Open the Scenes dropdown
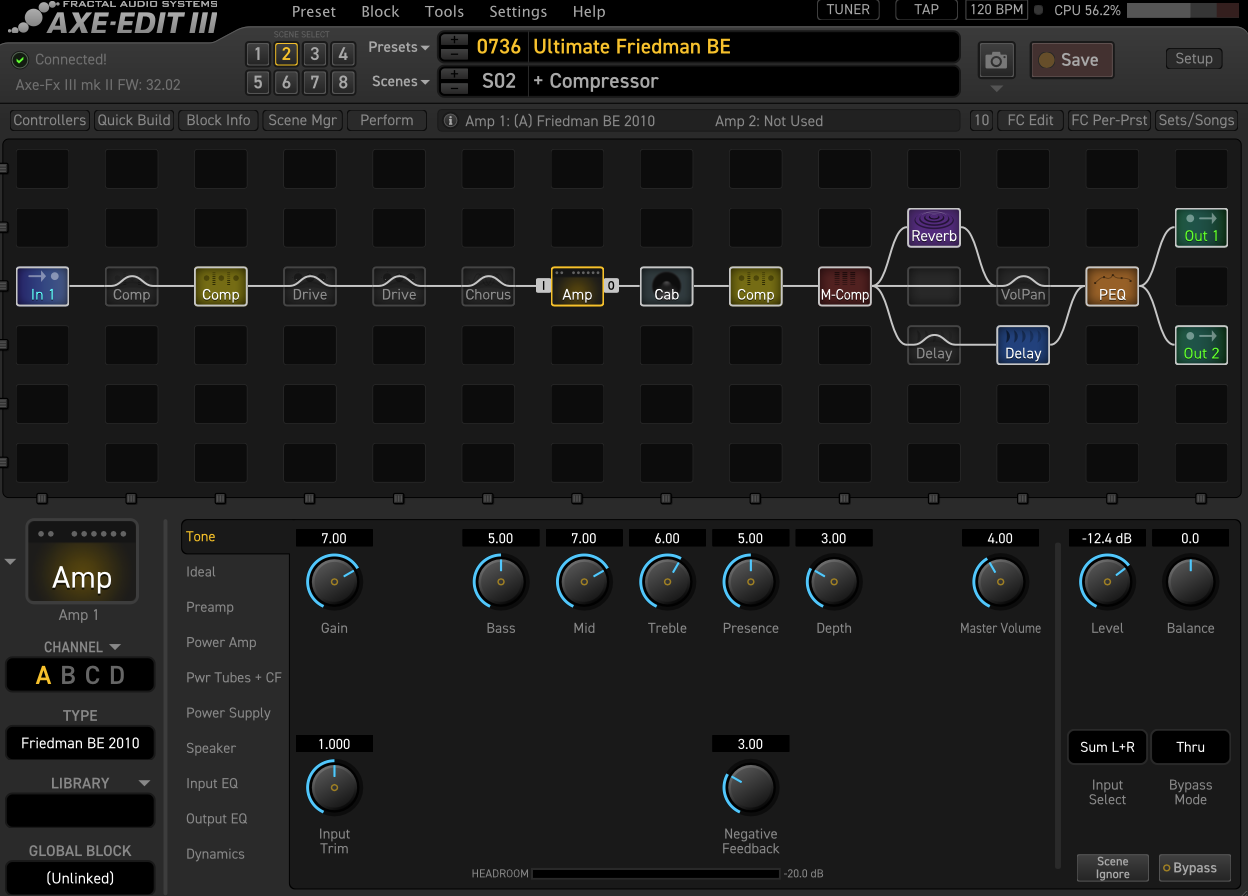This screenshot has height=896, width=1248. 400,81
